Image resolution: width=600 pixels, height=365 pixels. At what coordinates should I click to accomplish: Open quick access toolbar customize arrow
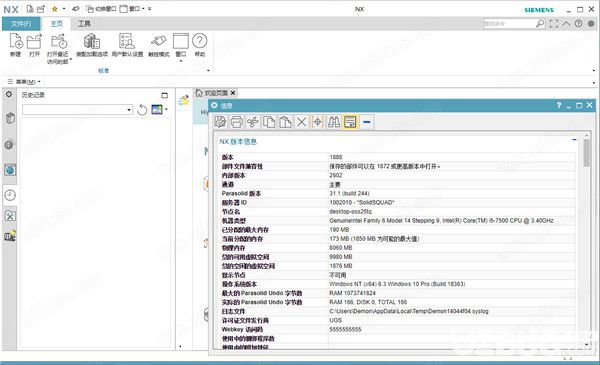[x=150, y=8]
